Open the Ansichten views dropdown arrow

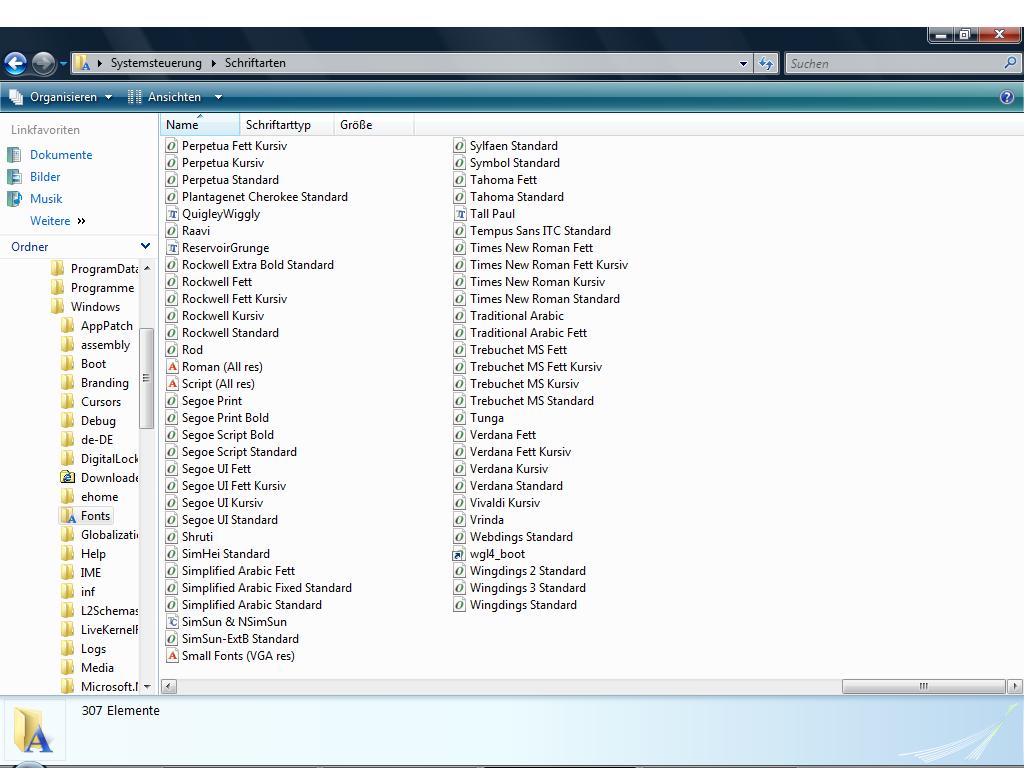[x=218, y=97]
